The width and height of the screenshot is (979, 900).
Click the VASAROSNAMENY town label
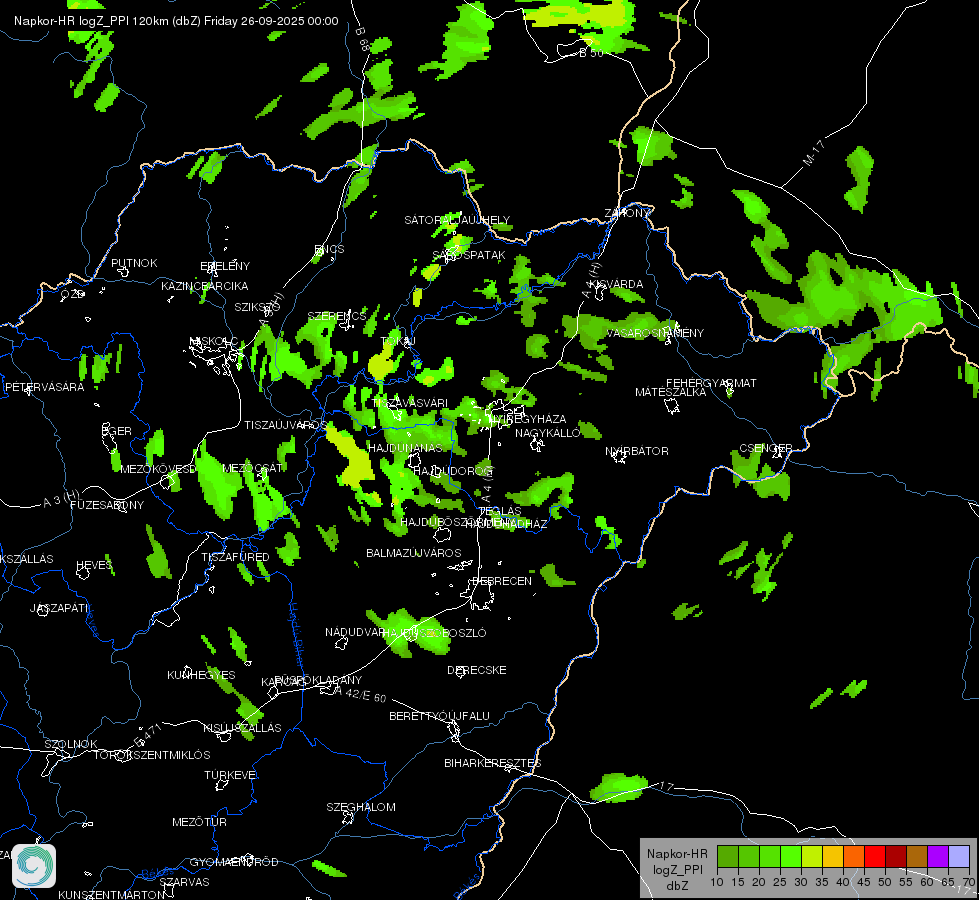(x=655, y=333)
